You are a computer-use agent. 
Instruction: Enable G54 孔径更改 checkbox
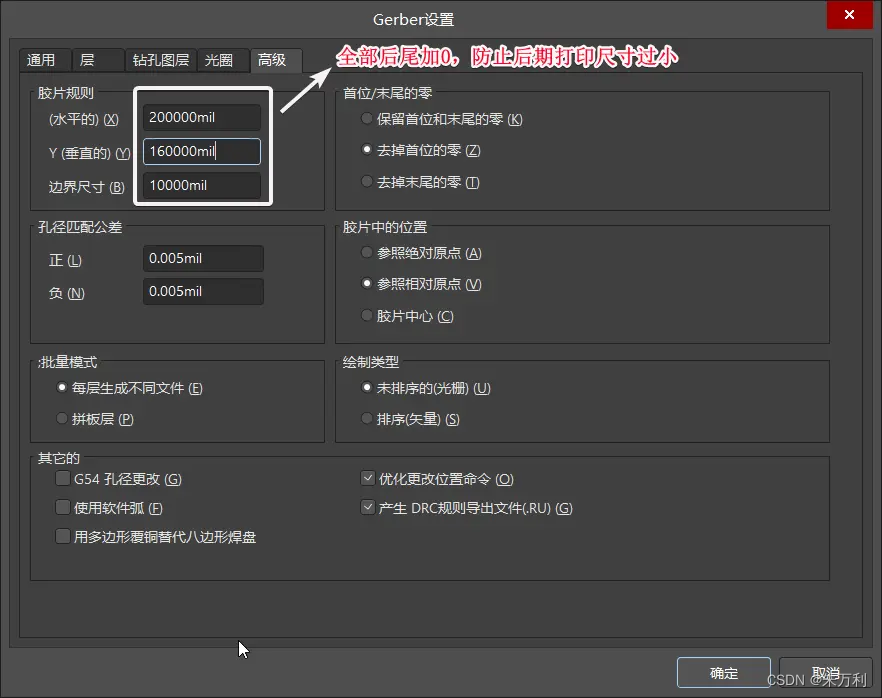point(64,480)
